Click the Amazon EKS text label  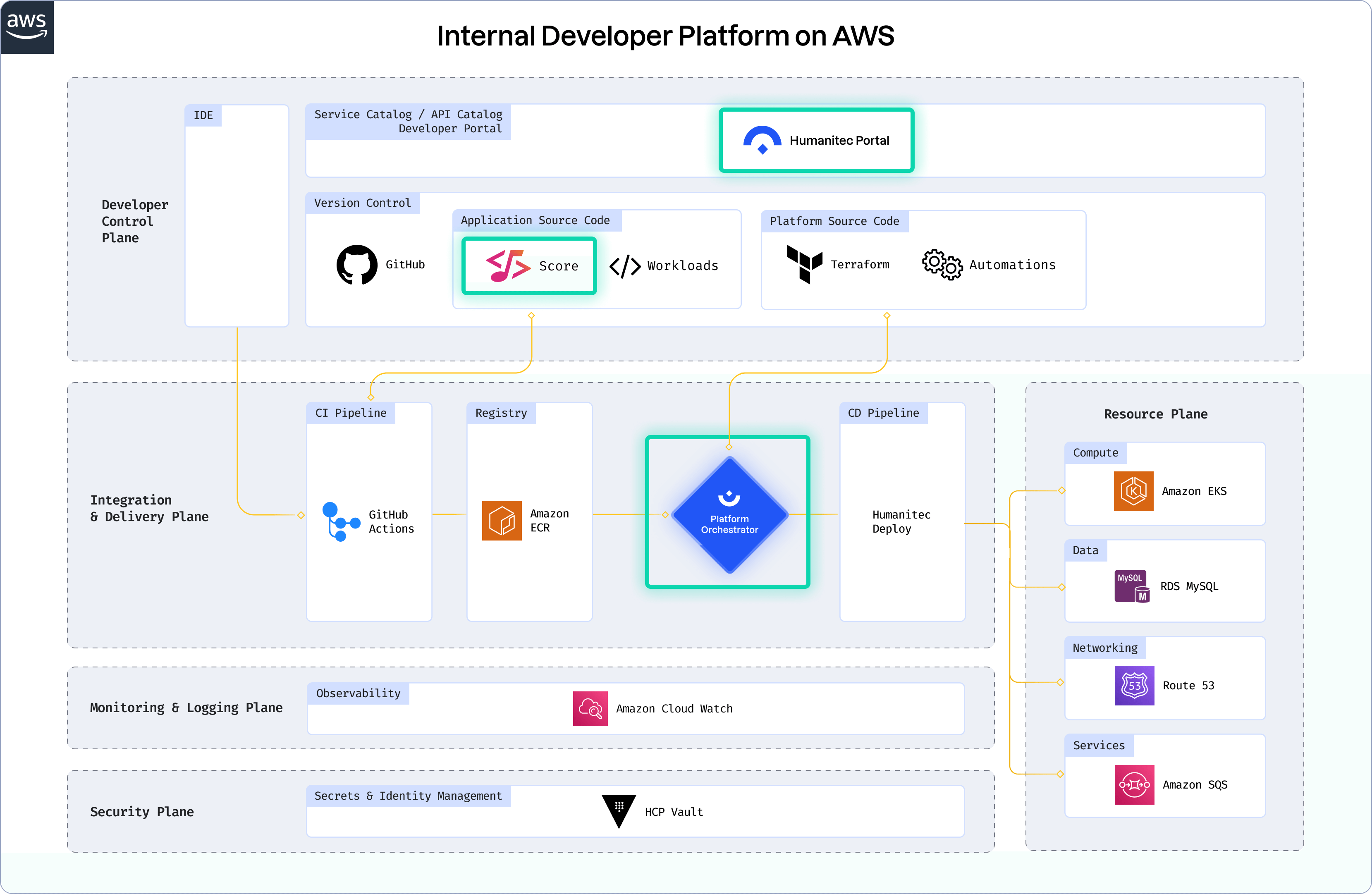tap(1194, 492)
